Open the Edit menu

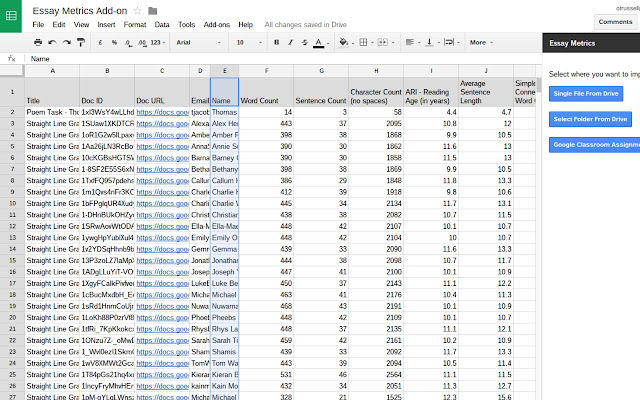click(59, 24)
